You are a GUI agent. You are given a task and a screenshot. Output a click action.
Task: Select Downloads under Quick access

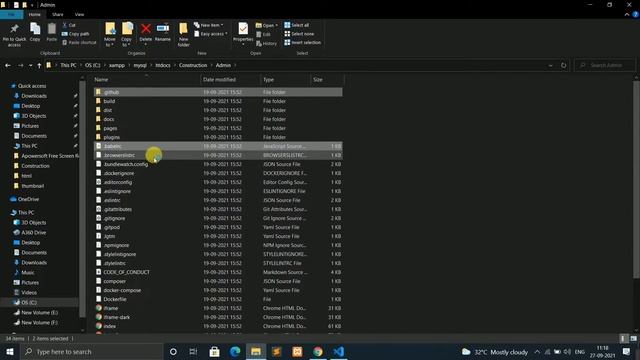pos(34,96)
